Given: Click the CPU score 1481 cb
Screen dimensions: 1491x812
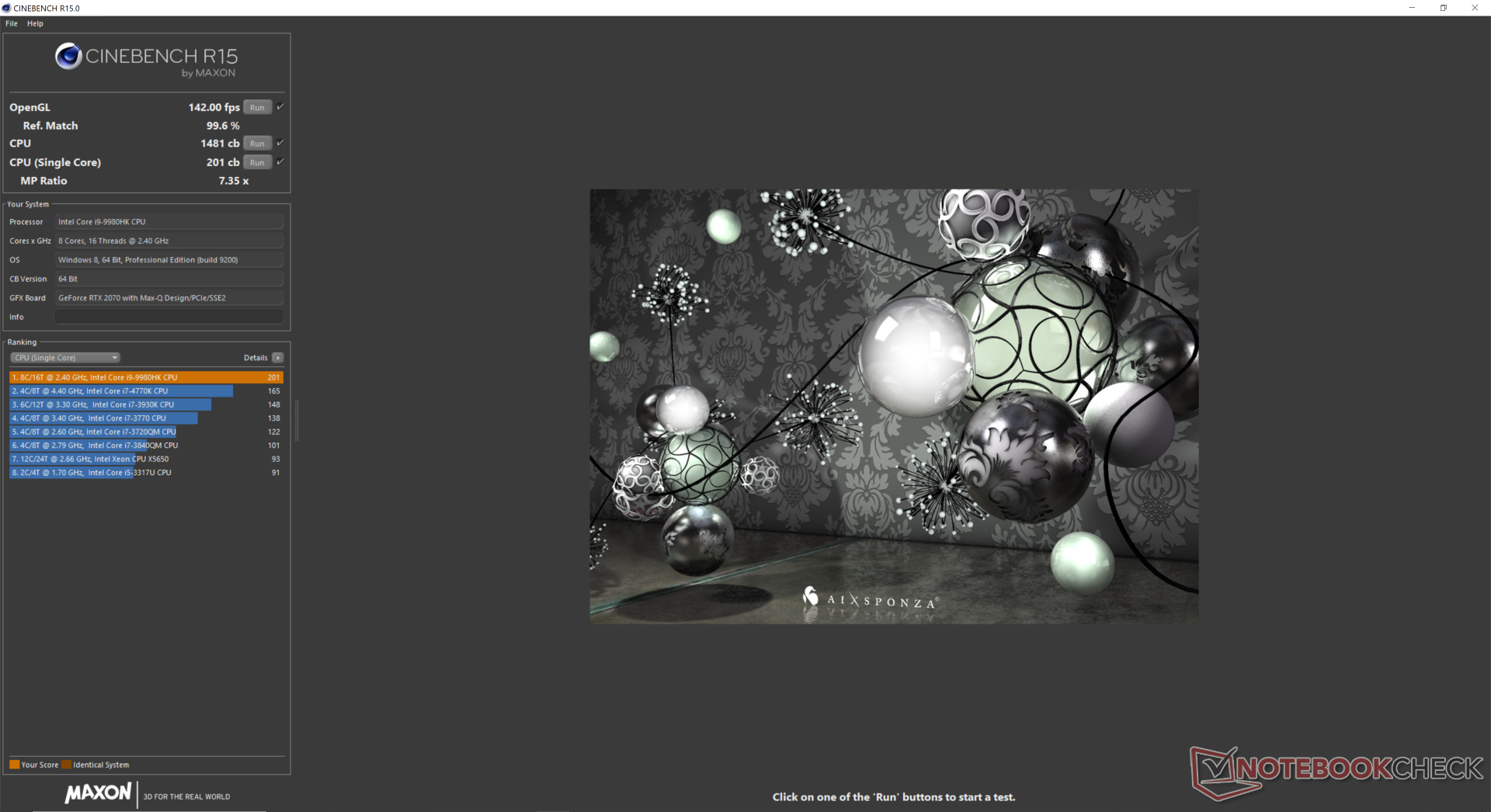Looking at the screenshot, I should pyautogui.click(x=220, y=144).
